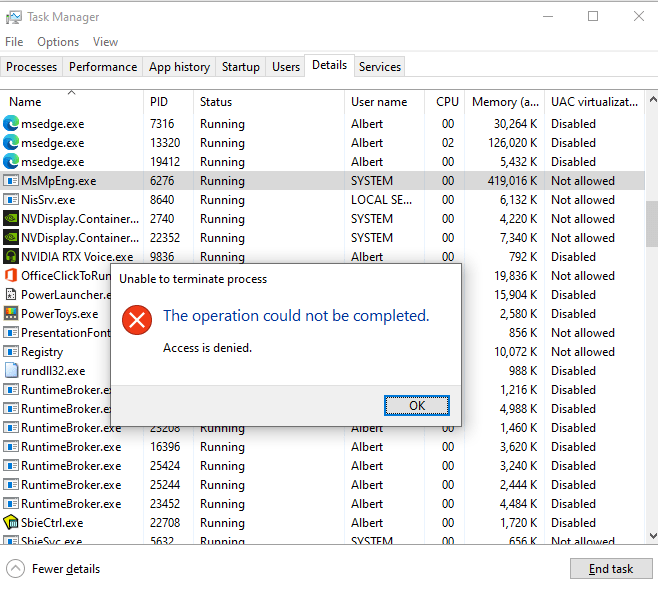Viewport: 658px width, 590px height.
Task: Switch to the App history tab
Action: click(x=179, y=67)
